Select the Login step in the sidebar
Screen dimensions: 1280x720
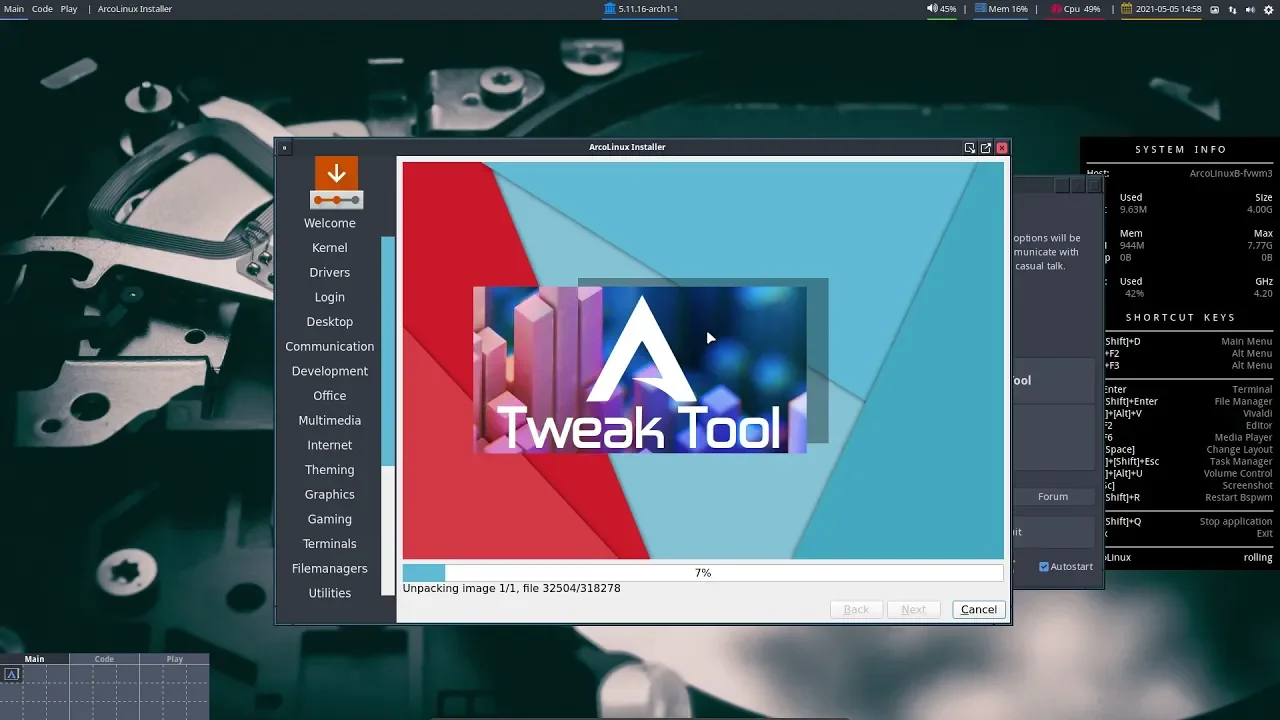(330, 297)
